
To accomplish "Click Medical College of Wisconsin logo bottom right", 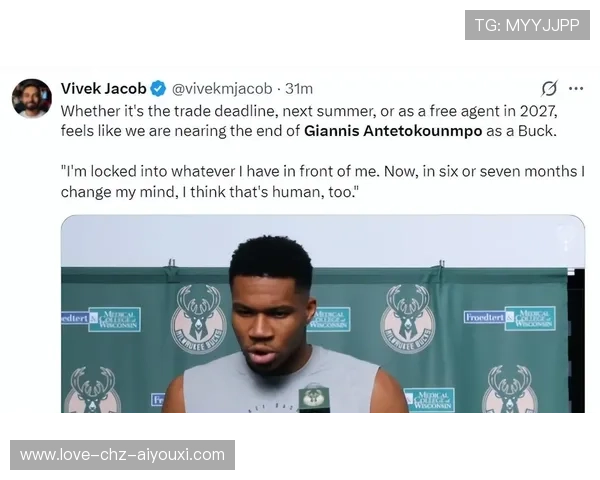I will pos(429,400).
